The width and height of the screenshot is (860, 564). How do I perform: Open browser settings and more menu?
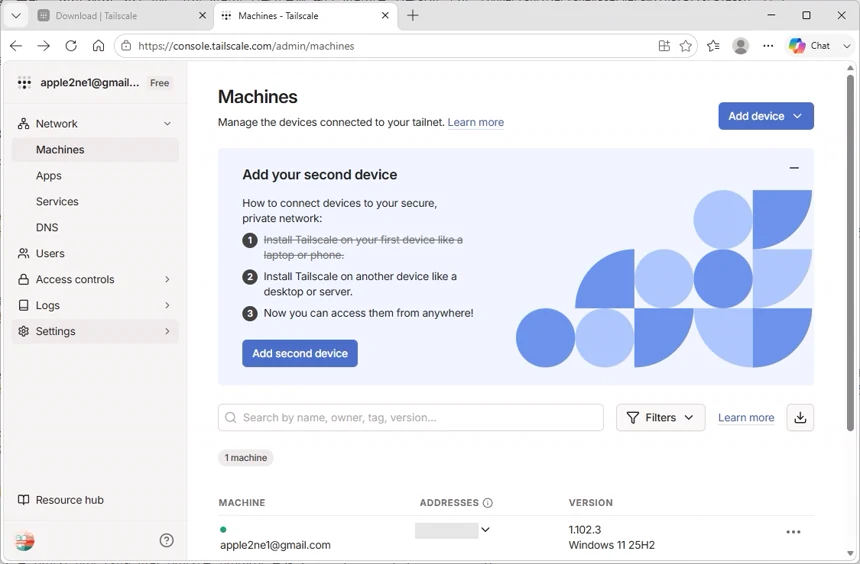tap(768, 46)
